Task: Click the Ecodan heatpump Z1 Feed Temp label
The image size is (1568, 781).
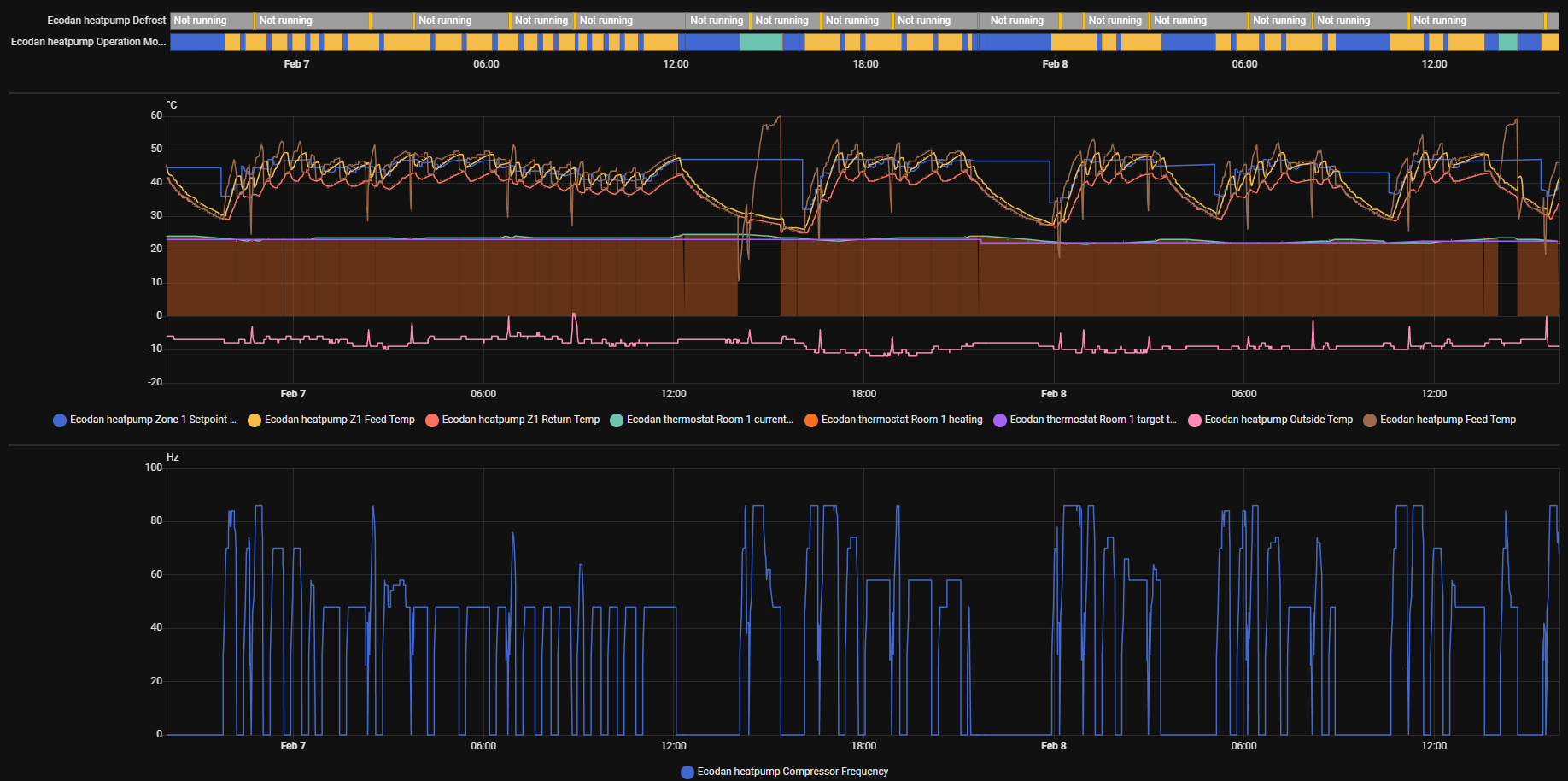Action: coord(339,420)
